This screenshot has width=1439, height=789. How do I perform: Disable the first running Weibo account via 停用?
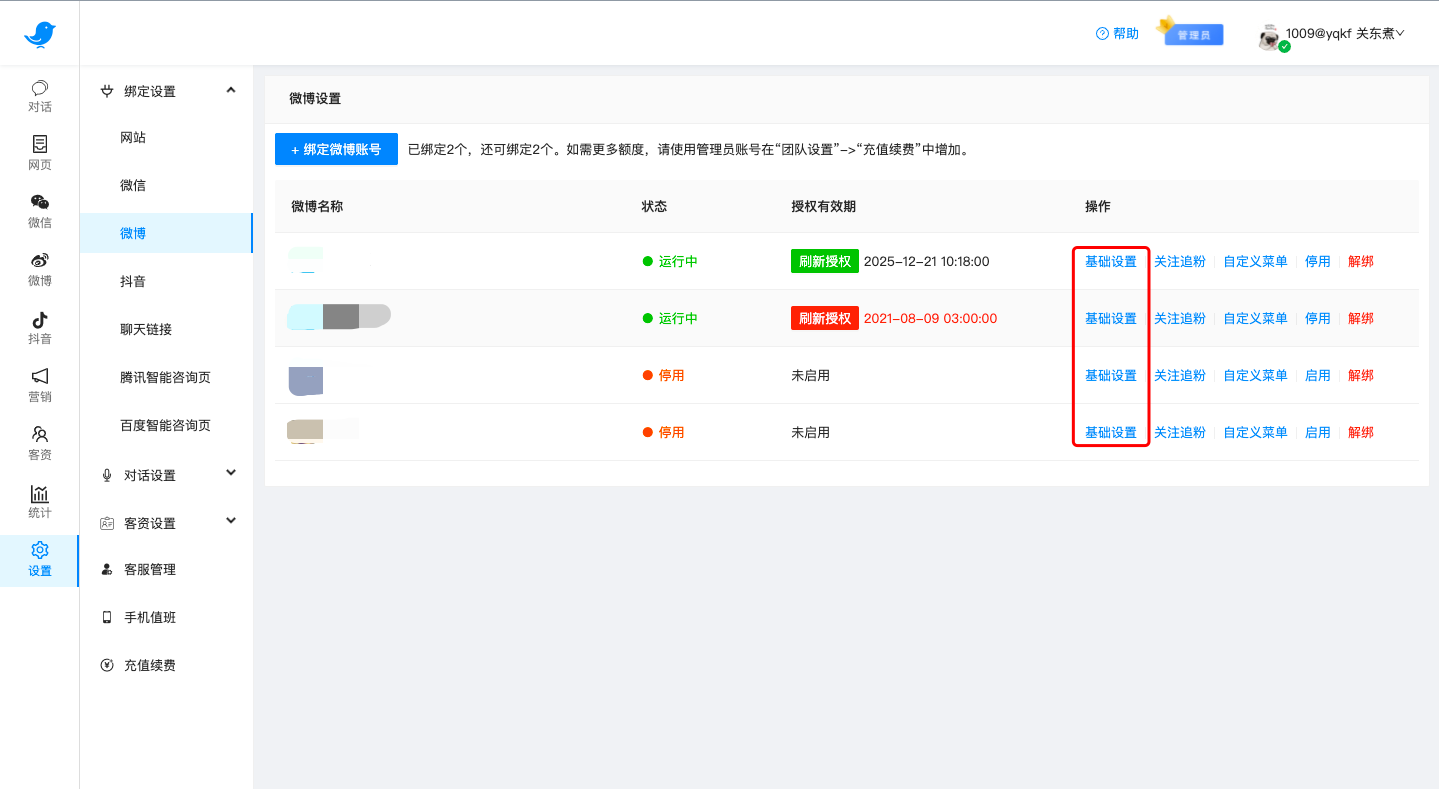click(x=1317, y=261)
